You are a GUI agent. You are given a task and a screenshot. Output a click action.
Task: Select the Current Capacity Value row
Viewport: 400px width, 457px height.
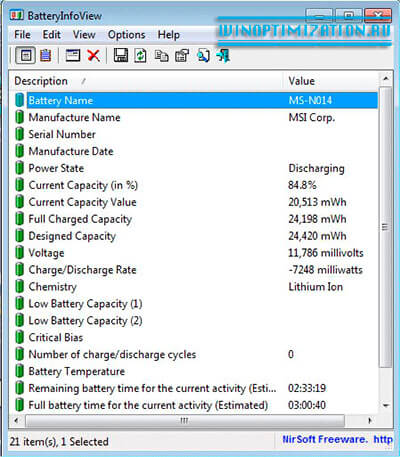click(196, 202)
